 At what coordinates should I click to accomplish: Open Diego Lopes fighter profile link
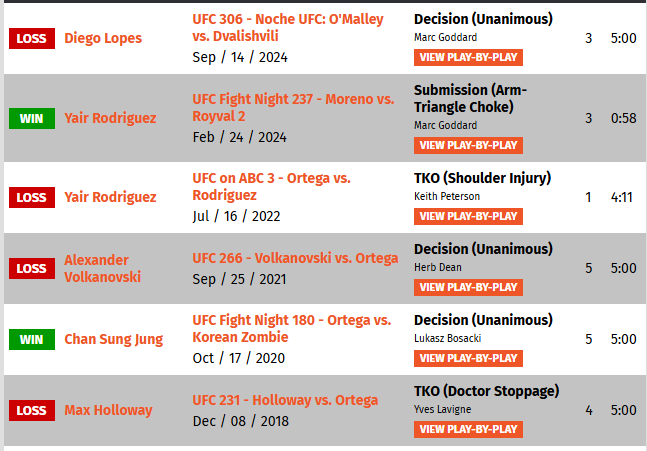click(103, 38)
